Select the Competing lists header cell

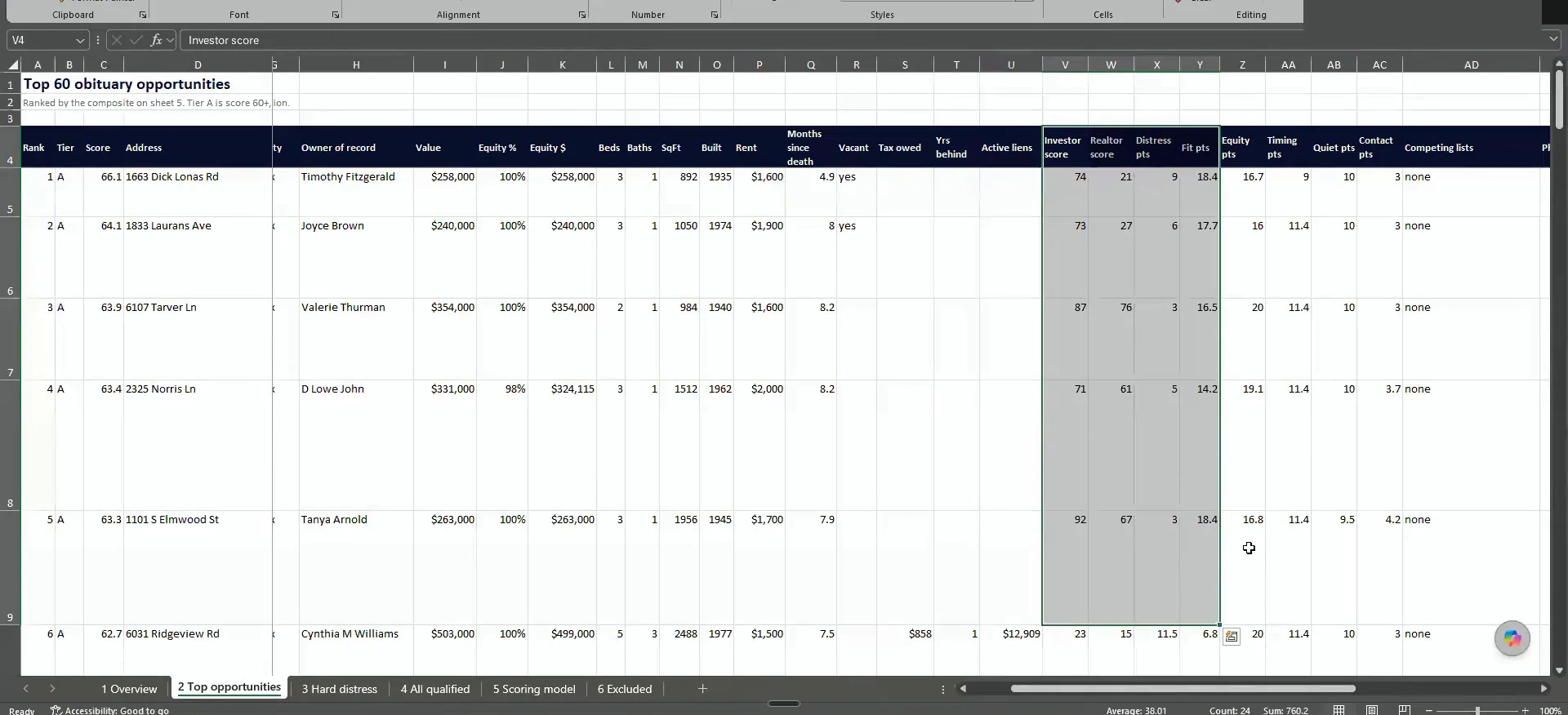[x=1471, y=148]
